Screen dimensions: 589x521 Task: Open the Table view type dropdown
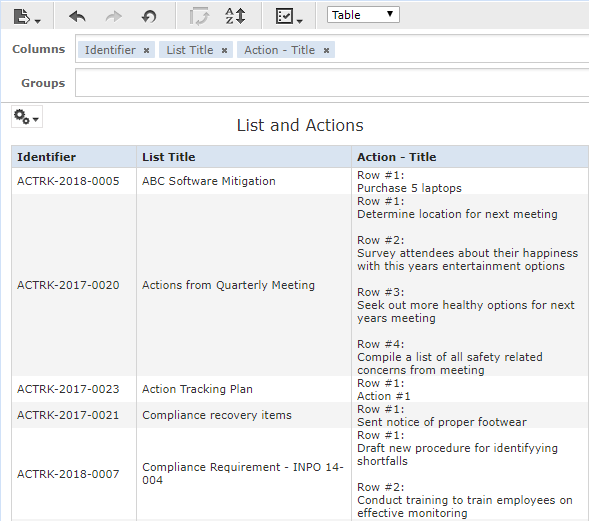[363, 15]
